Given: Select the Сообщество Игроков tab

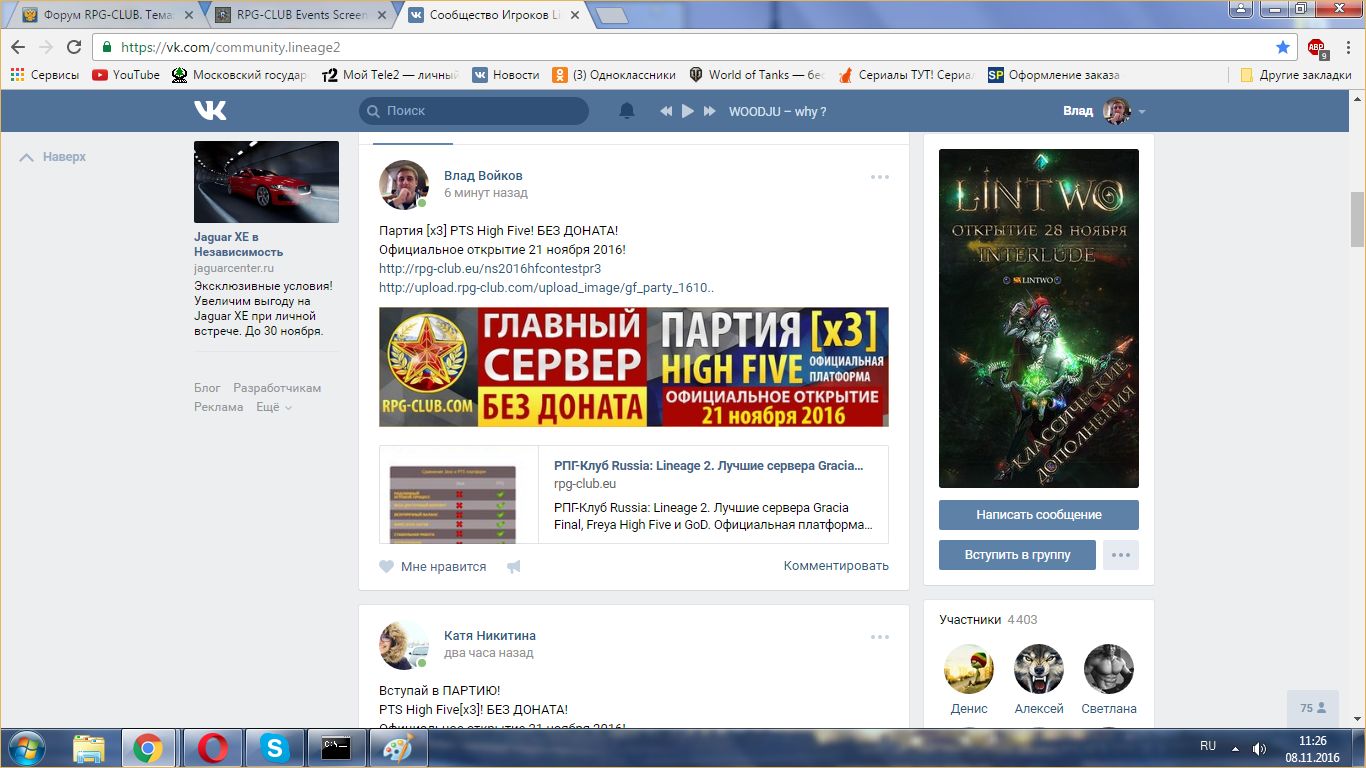Looking at the screenshot, I should pos(493,15).
